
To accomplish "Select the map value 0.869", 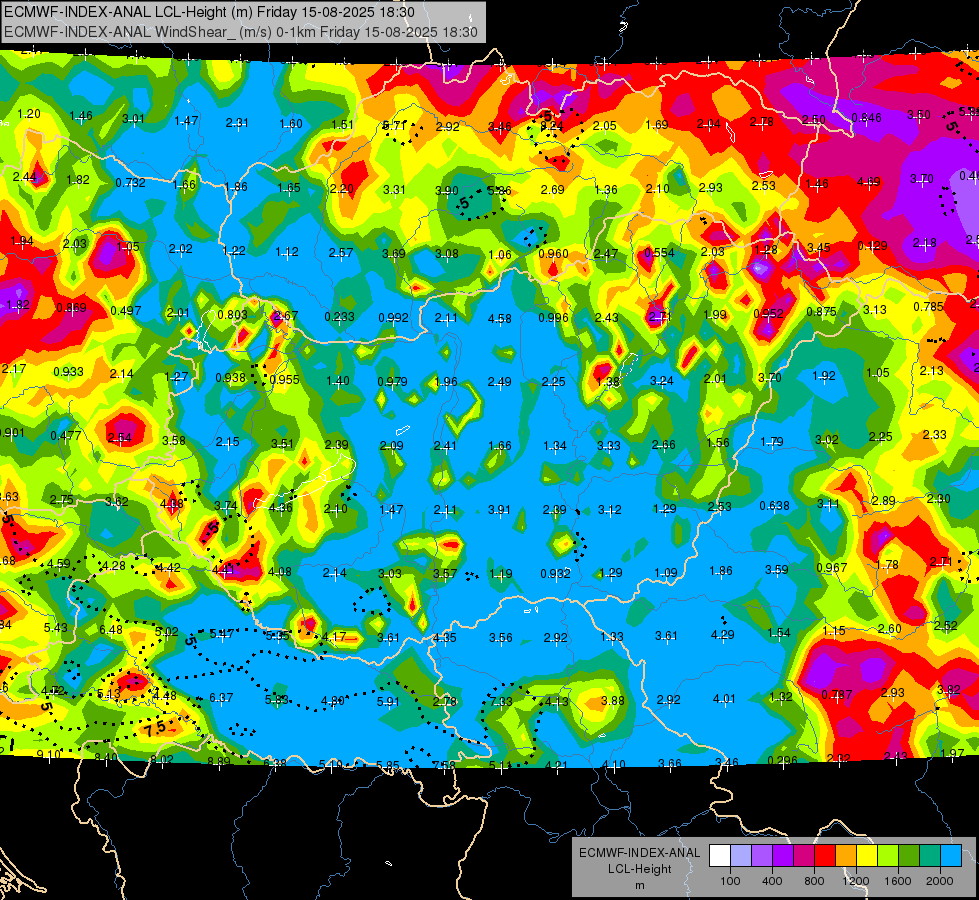I will pos(71,307).
